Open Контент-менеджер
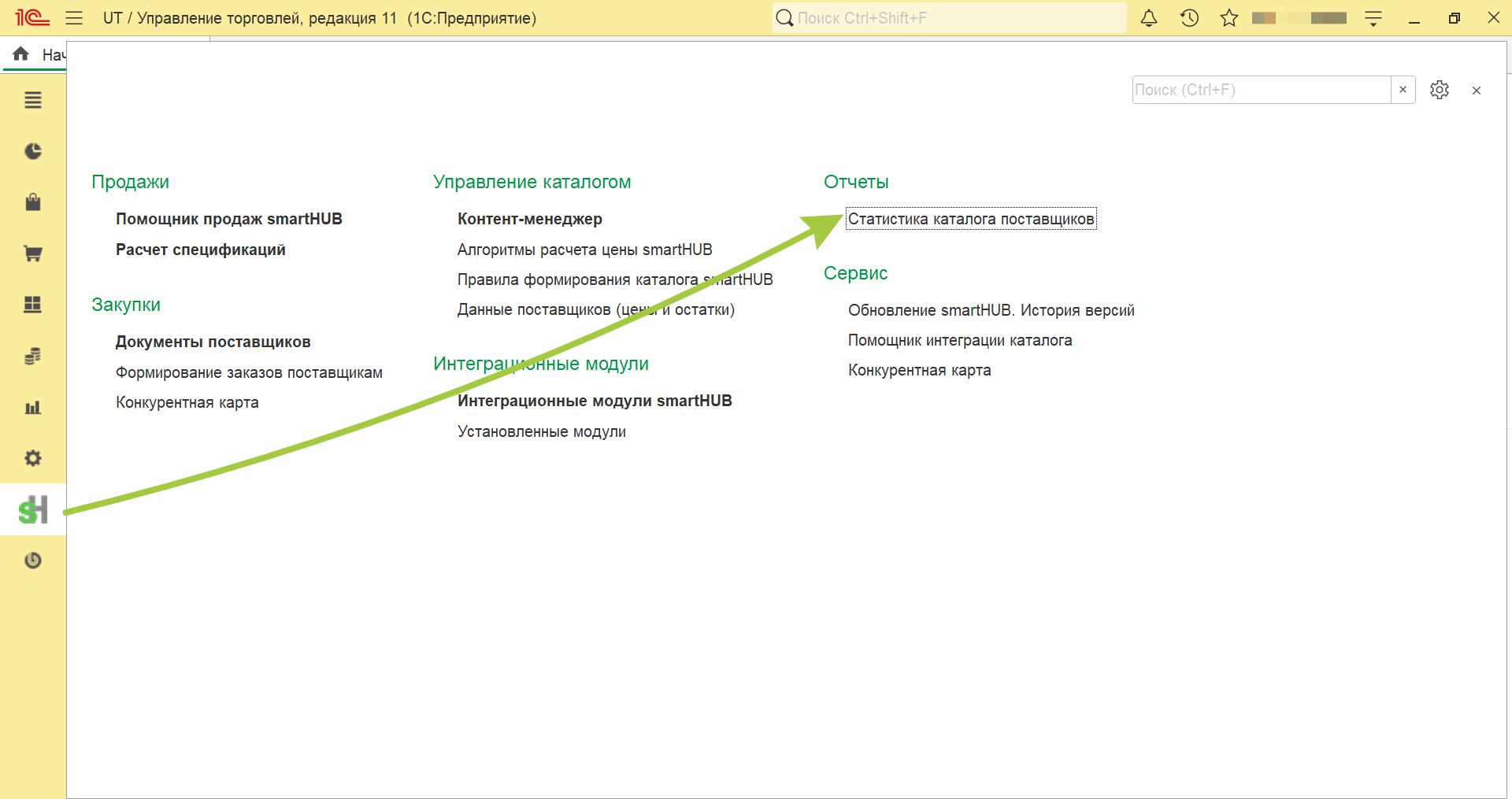Image resolution: width=1512 pixels, height=799 pixels. [x=530, y=219]
